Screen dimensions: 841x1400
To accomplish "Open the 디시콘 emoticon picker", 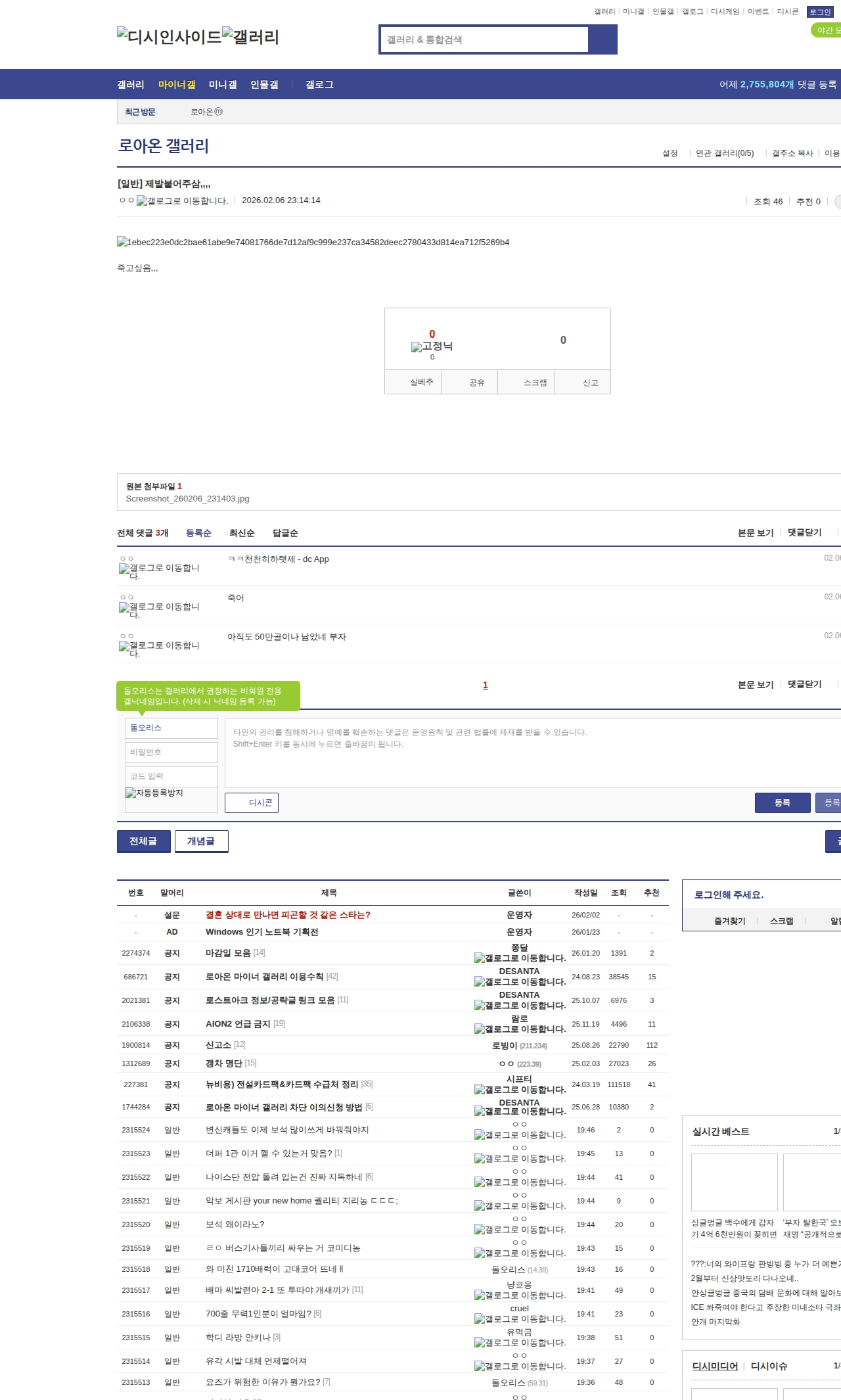I will click(x=252, y=803).
